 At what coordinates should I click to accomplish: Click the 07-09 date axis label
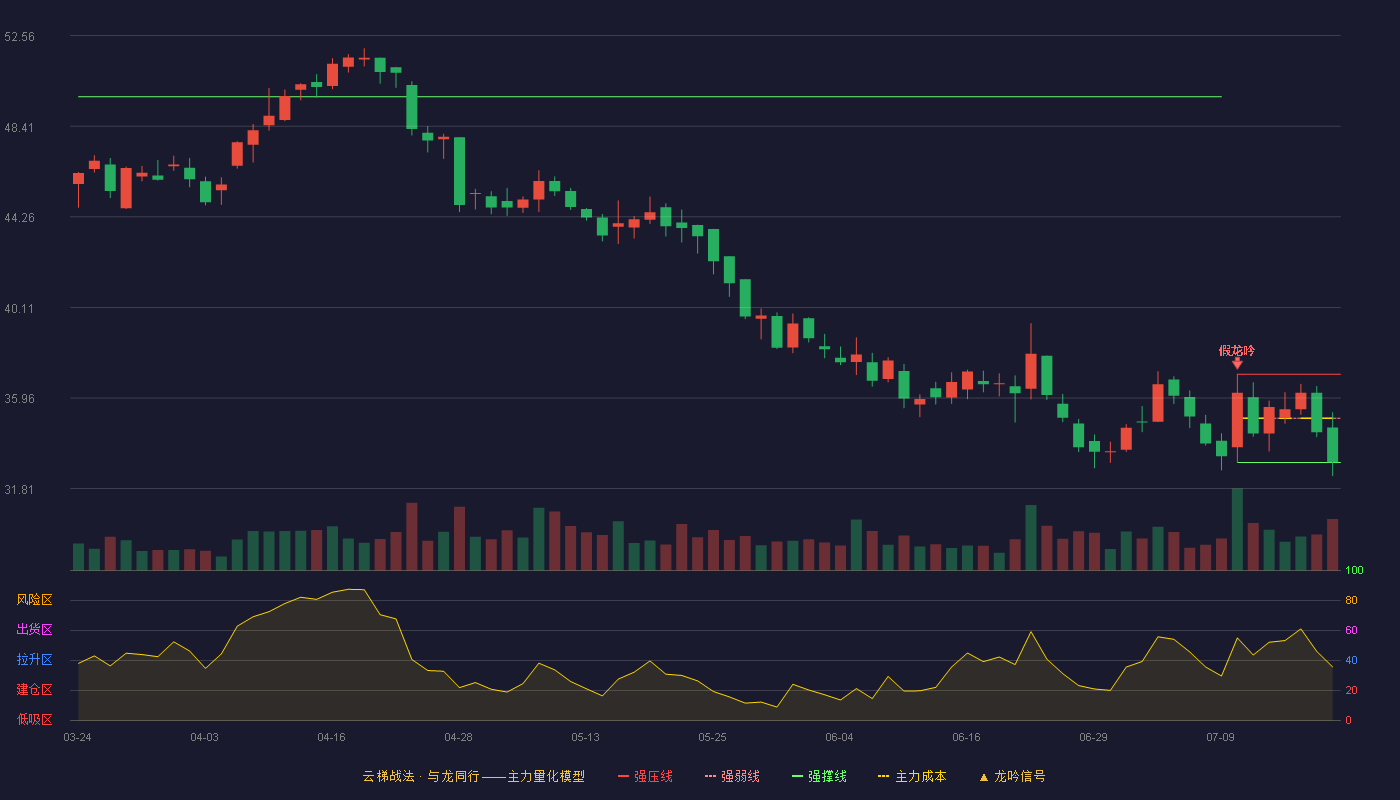pyautogui.click(x=1220, y=737)
